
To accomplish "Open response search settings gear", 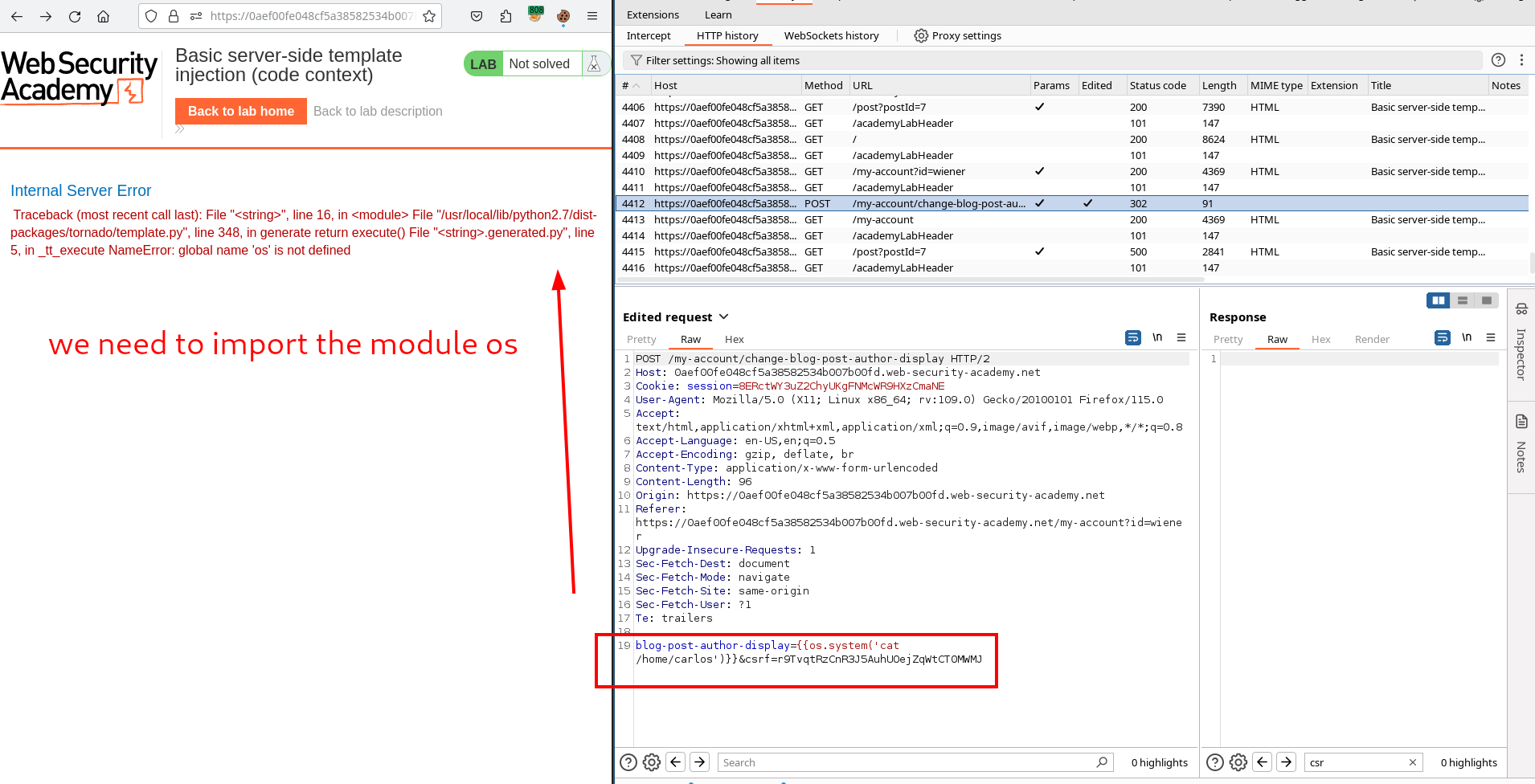I will 1238,762.
